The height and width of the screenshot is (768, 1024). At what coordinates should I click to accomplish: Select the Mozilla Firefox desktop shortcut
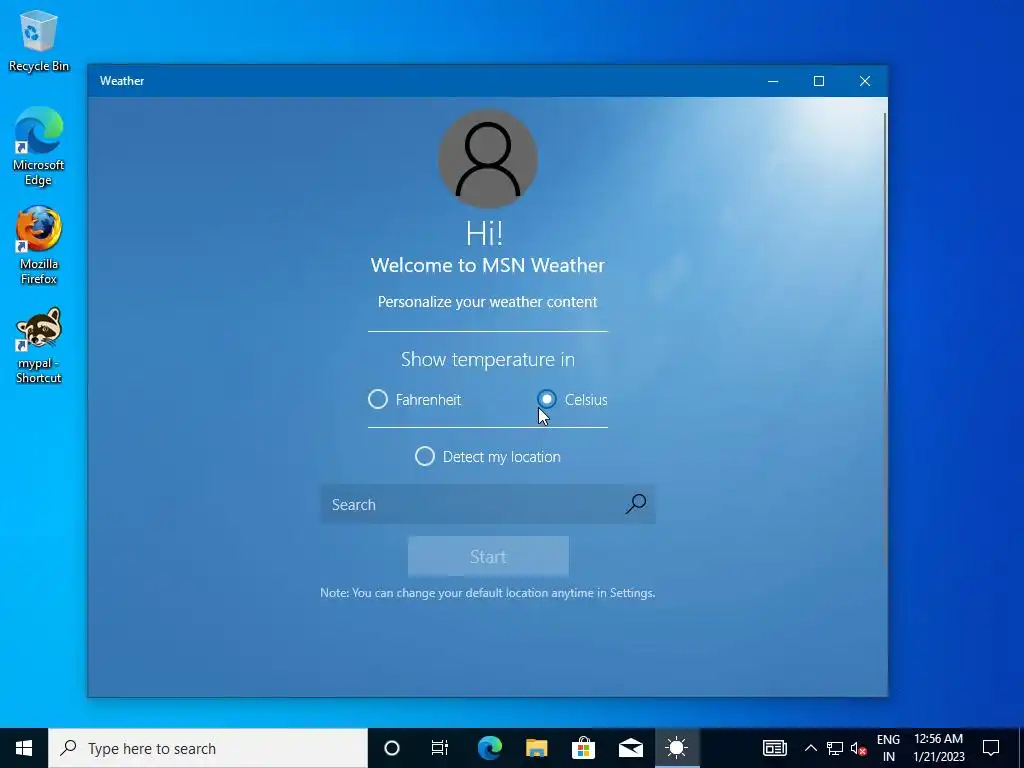pyautogui.click(x=39, y=246)
